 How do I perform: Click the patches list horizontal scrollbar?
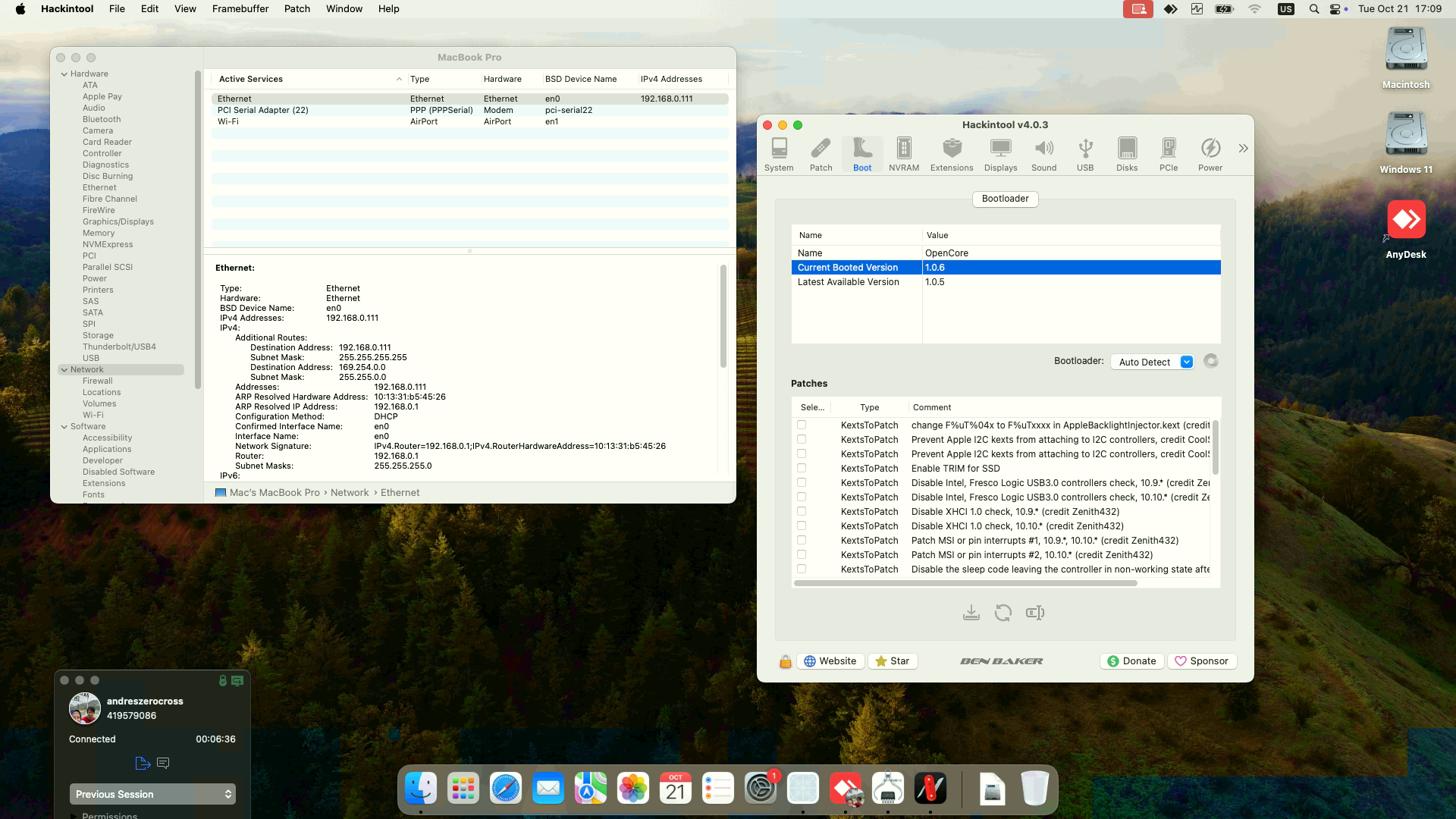pyautogui.click(x=965, y=583)
